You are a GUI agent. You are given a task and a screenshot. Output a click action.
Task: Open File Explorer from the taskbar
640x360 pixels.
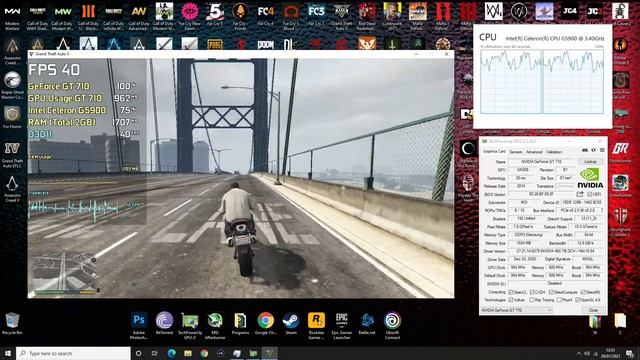(x=188, y=353)
